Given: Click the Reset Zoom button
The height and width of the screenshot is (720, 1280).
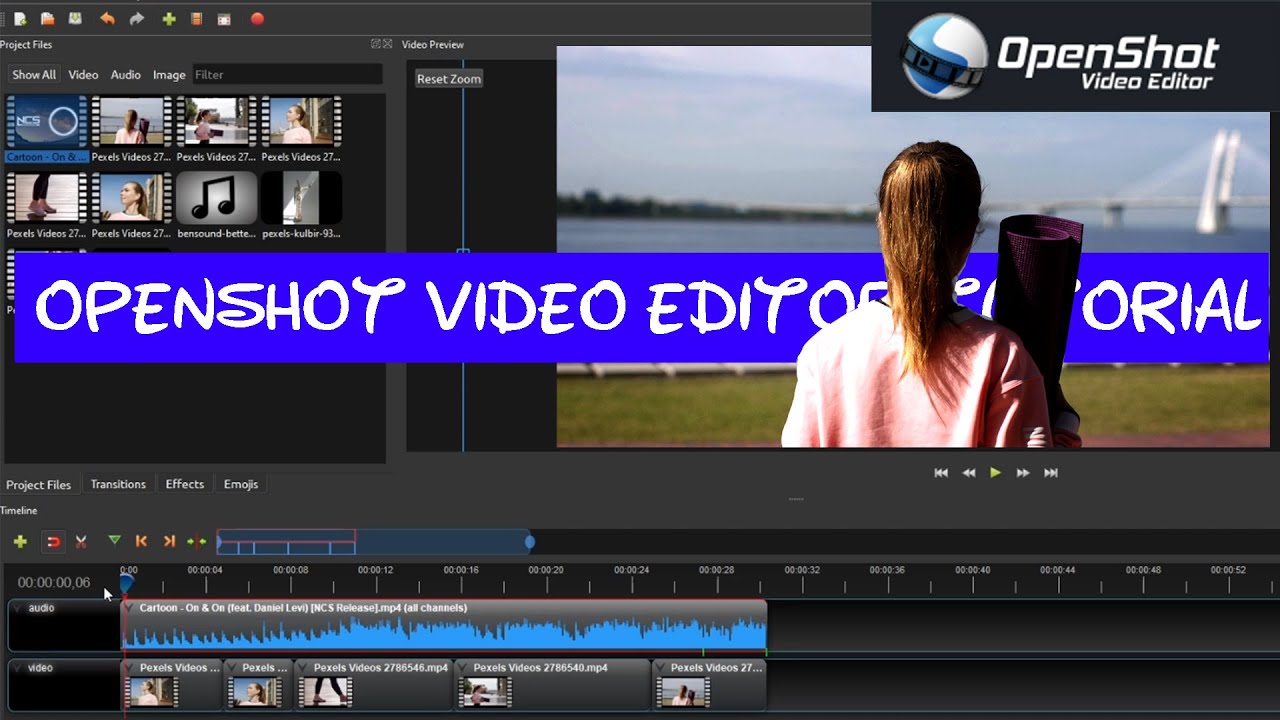Looking at the screenshot, I should tap(449, 78).
